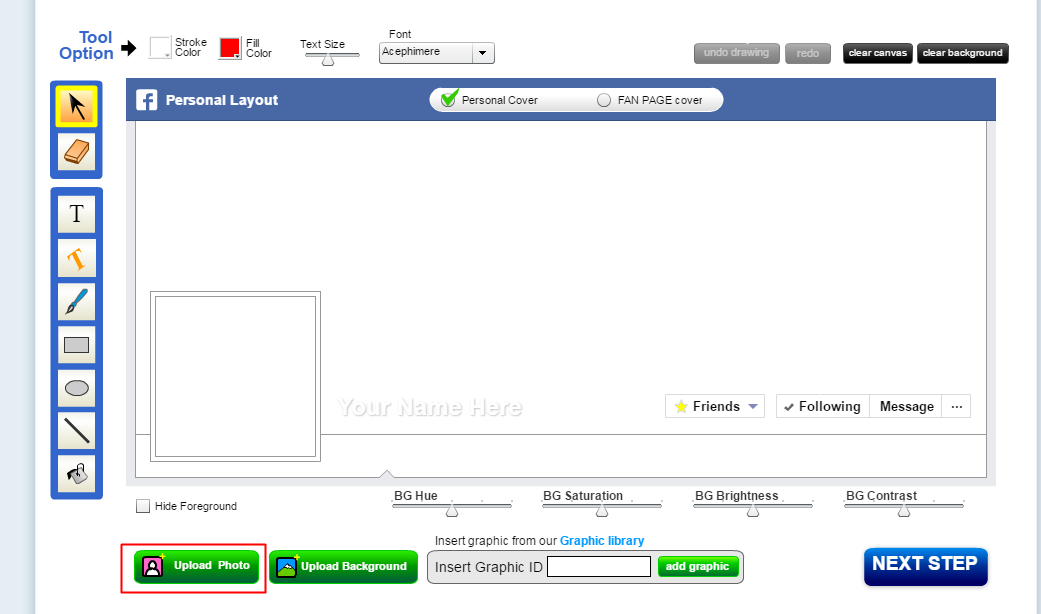
Task: Open the Stroke Color swatch
Action: [x=160, y=48]
